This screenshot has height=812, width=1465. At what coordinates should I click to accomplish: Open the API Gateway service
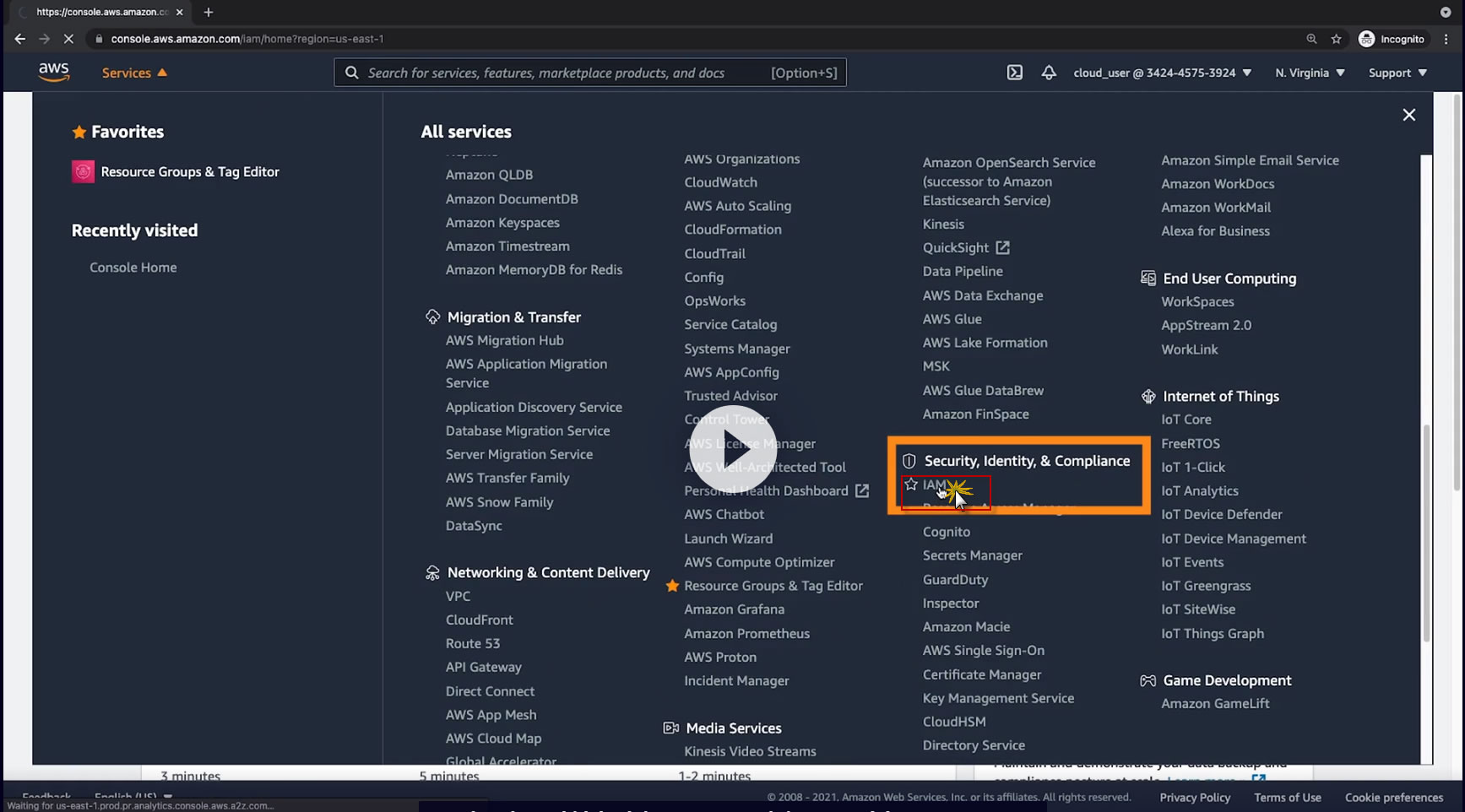(x=484, y=667)
